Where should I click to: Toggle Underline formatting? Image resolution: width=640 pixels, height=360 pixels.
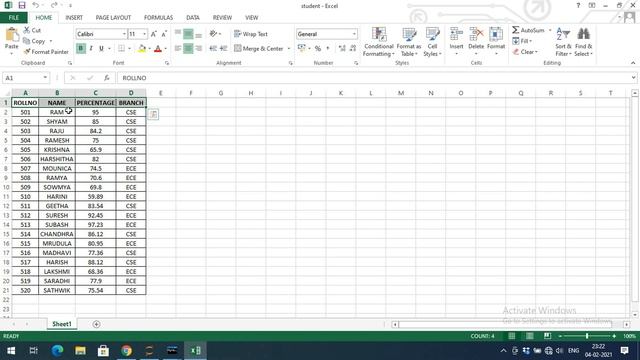[101, 49]
